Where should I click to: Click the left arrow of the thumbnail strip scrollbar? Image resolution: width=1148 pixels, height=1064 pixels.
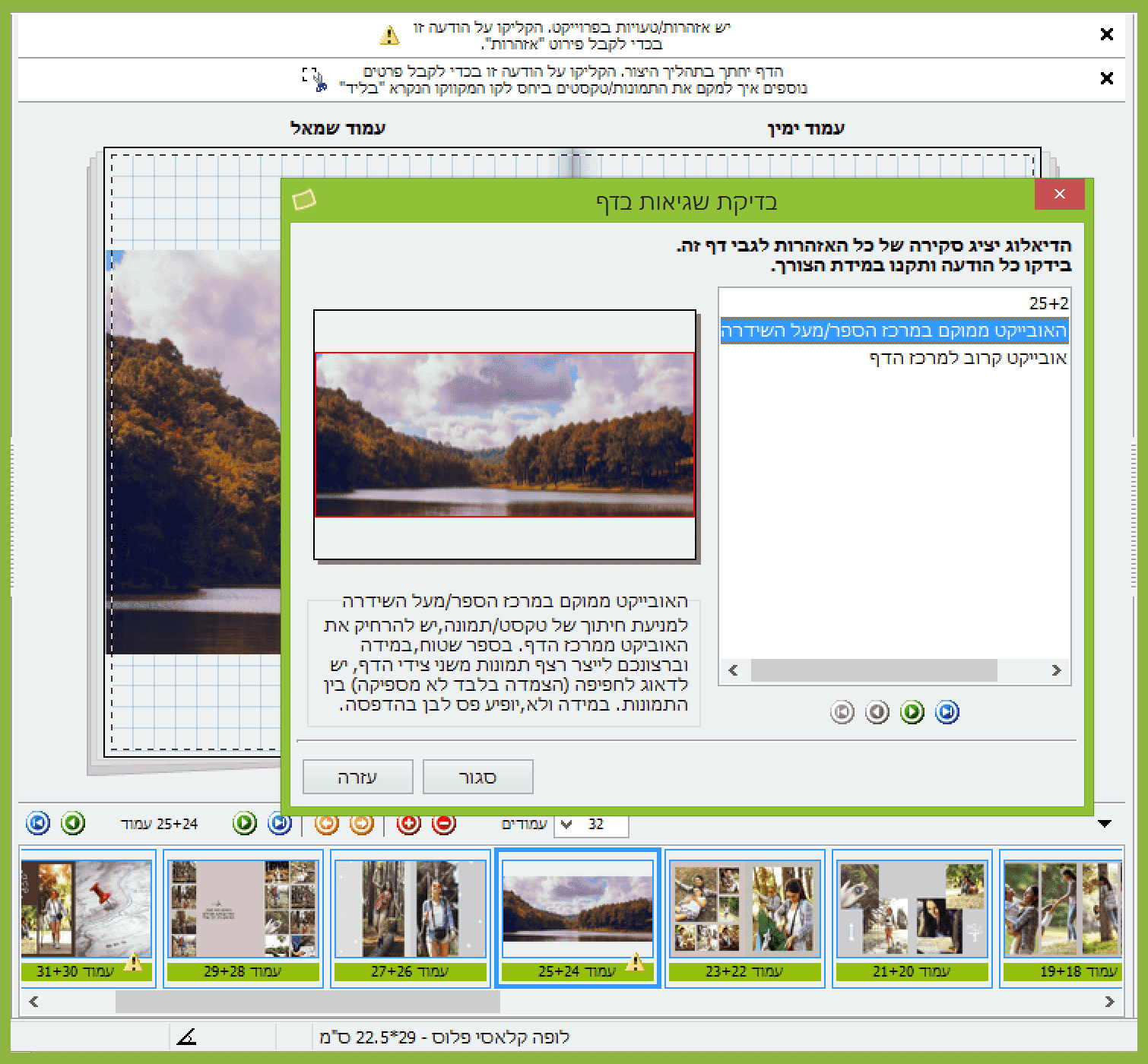tap(33, 1002)
